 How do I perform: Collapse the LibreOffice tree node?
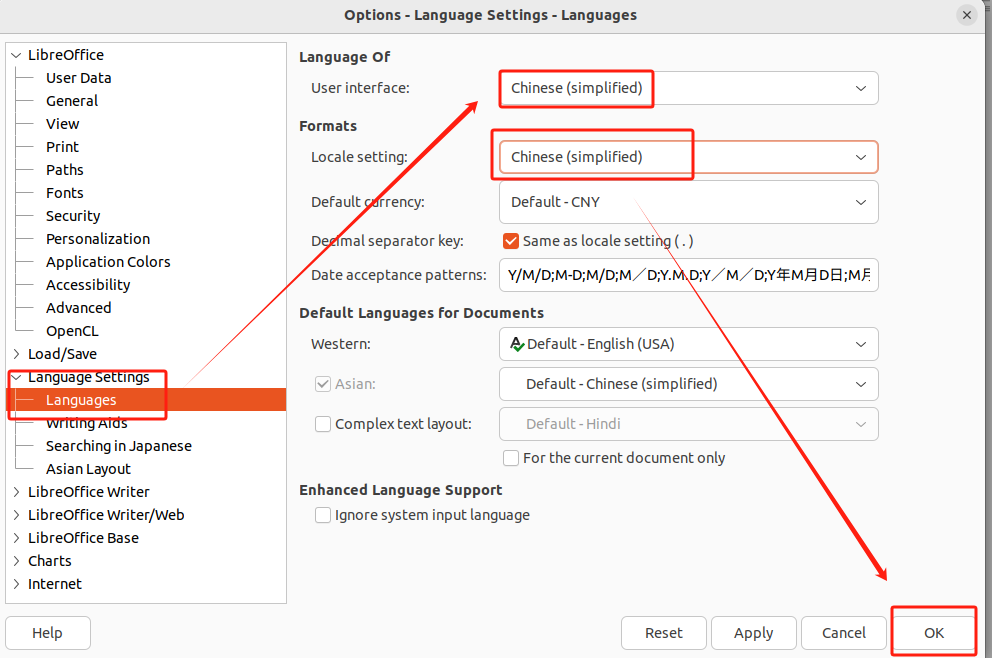pos(16,55)
